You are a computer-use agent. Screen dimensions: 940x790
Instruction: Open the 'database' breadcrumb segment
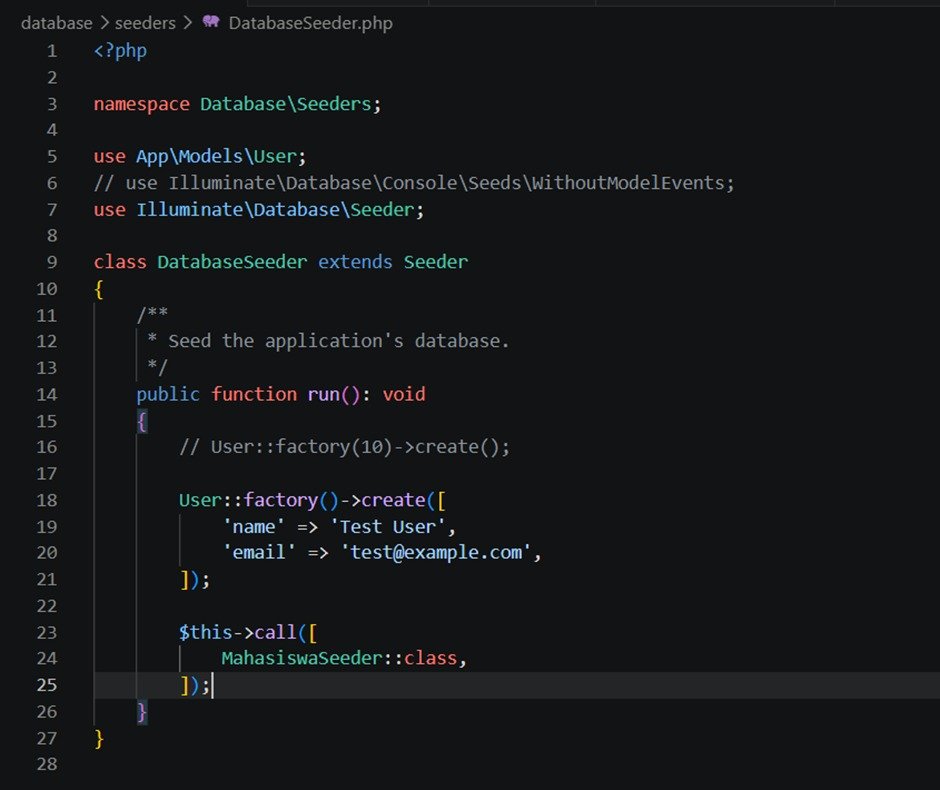point(56,23)
